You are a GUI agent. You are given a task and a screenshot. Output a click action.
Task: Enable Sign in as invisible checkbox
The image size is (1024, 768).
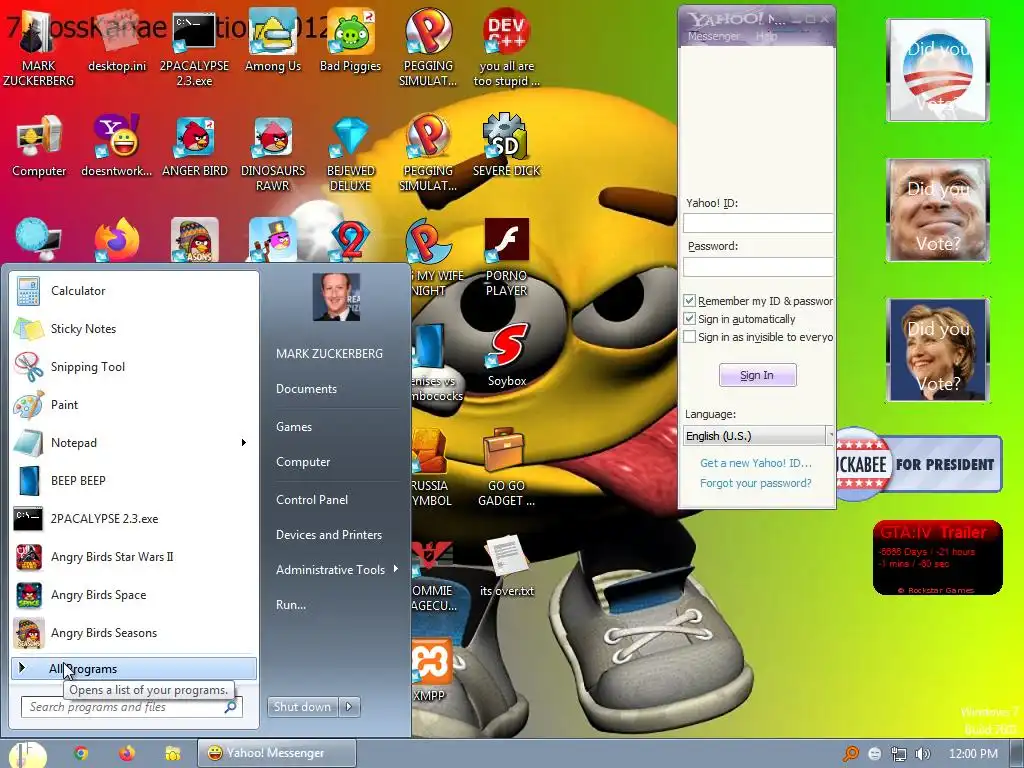click(x=689, y=337)
